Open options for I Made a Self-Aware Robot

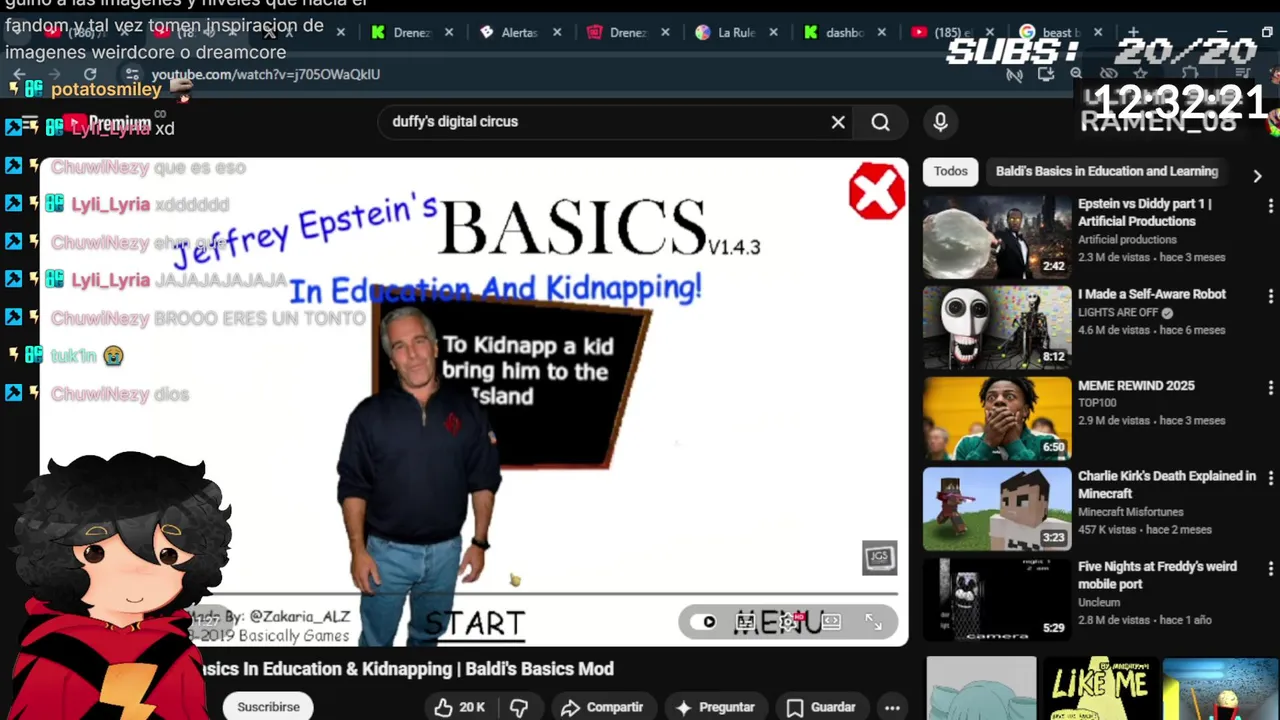[1270, 297]
